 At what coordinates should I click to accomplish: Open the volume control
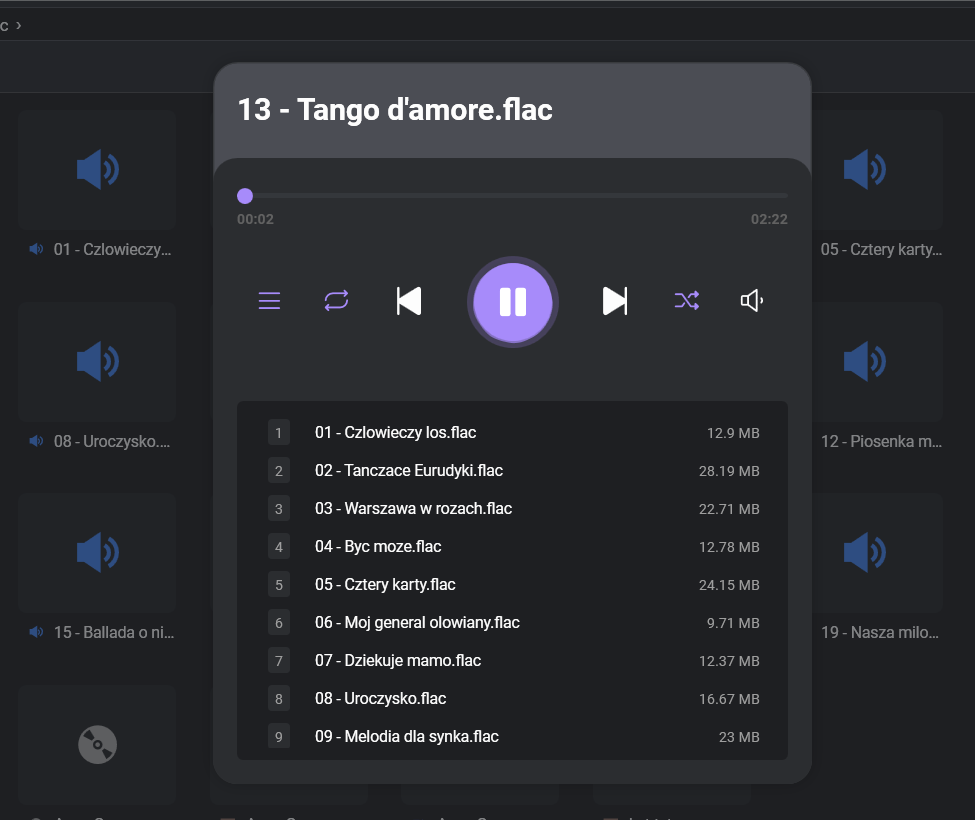pos(750,300)
